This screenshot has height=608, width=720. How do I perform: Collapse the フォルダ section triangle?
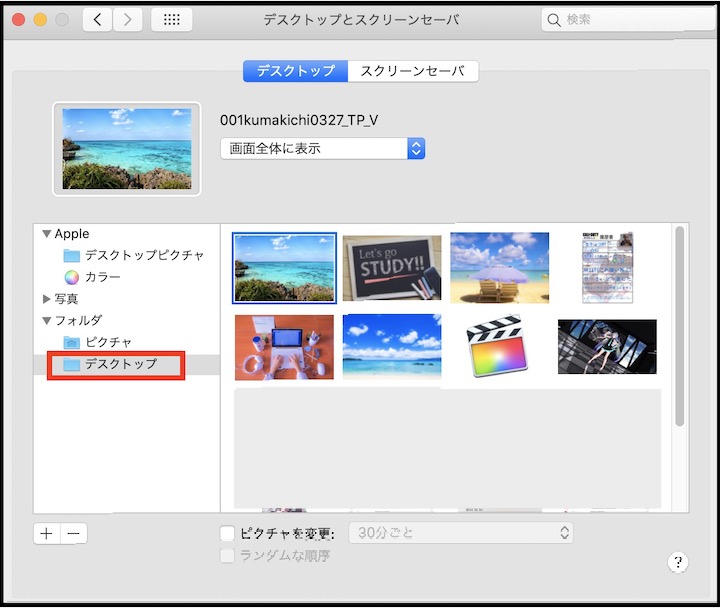(x=46, y=321)
